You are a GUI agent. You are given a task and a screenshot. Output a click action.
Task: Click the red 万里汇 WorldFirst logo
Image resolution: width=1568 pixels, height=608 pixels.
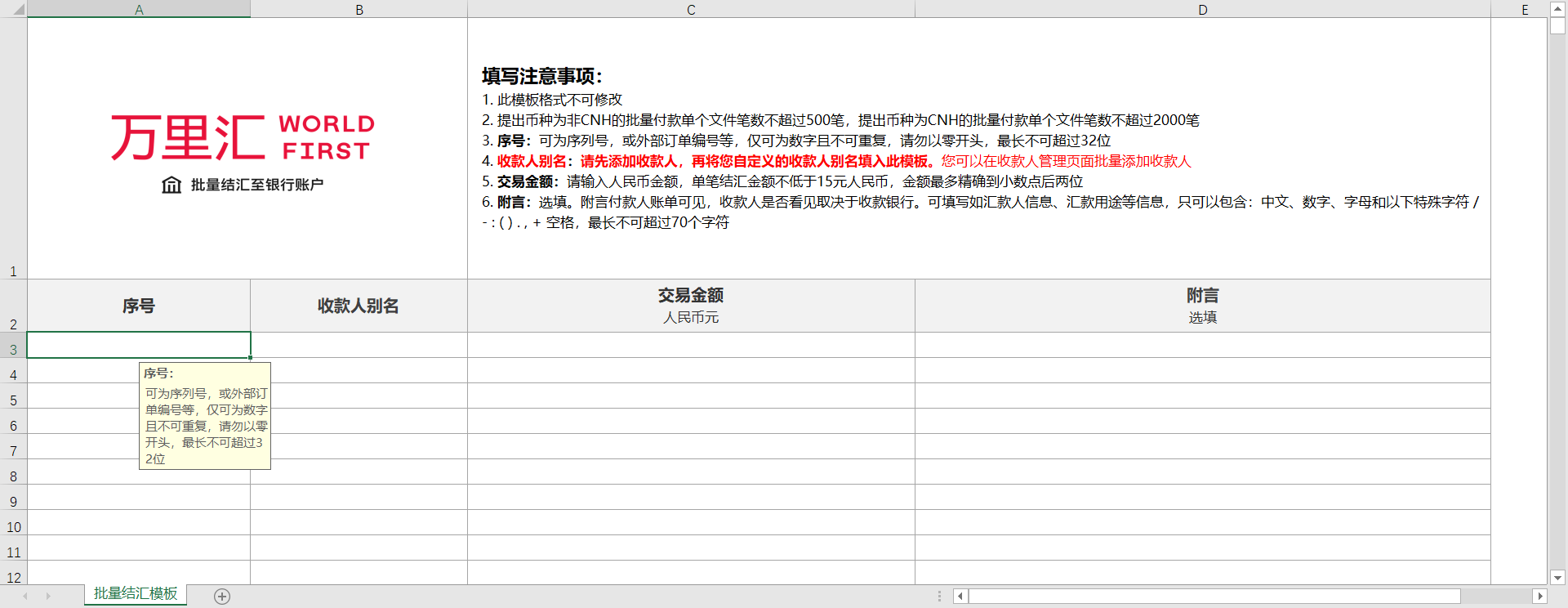click(243, 137)
